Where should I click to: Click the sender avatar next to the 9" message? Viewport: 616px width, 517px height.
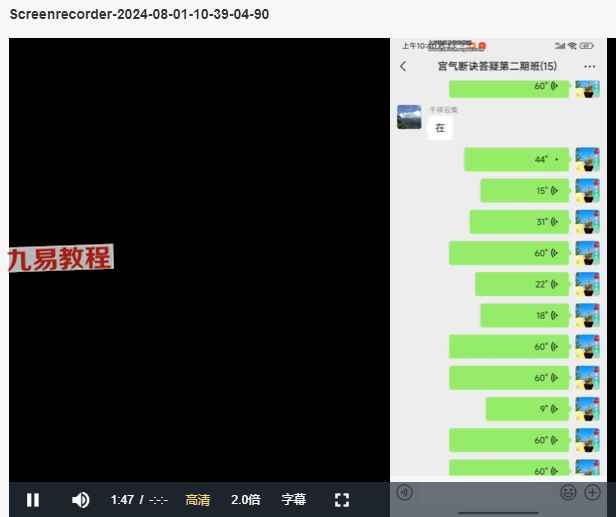tap(587, 409)
